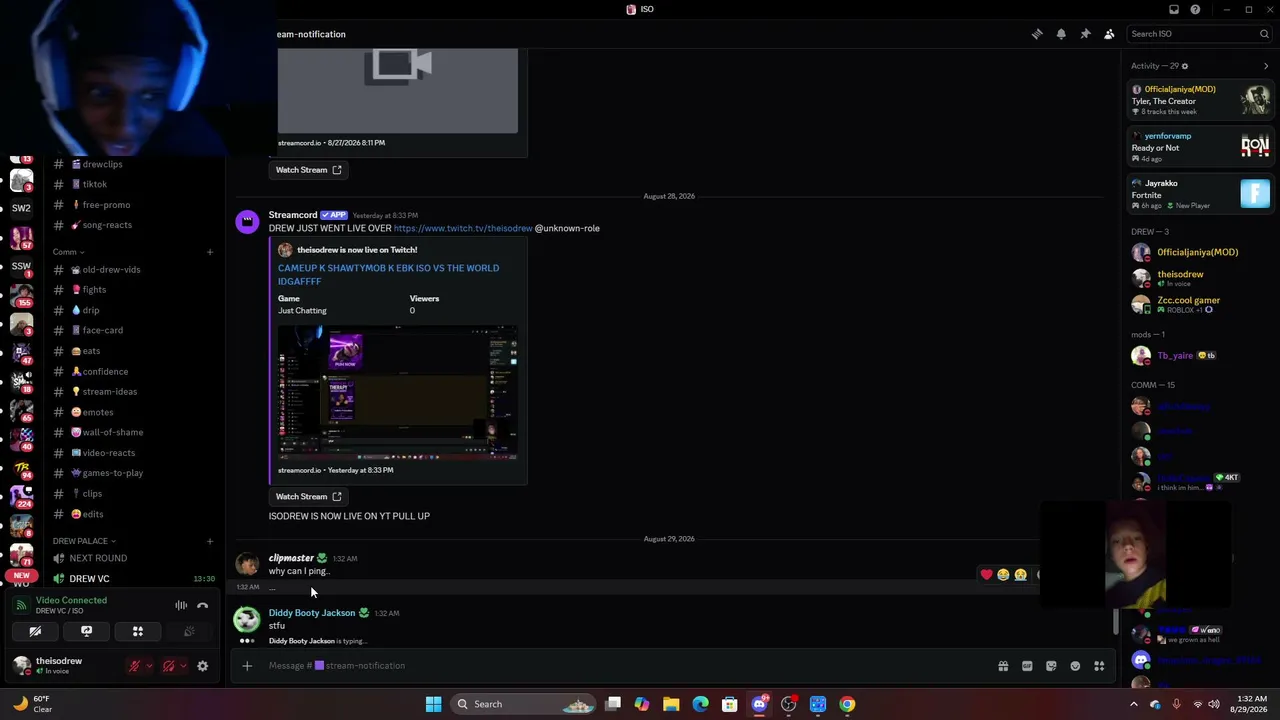Disconnect from voice with hang-up icon
1280x720 pixels.
[x=202, y=605]
